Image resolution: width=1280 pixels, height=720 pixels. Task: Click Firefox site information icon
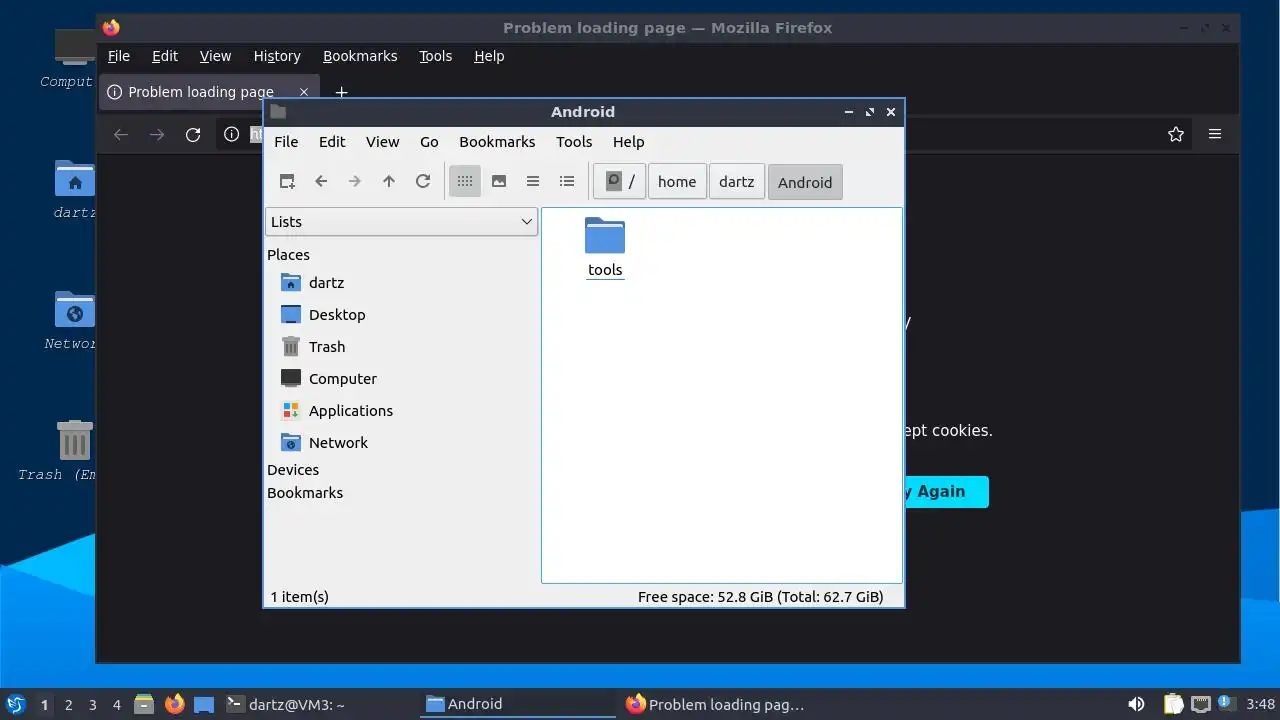pos(231,134)
